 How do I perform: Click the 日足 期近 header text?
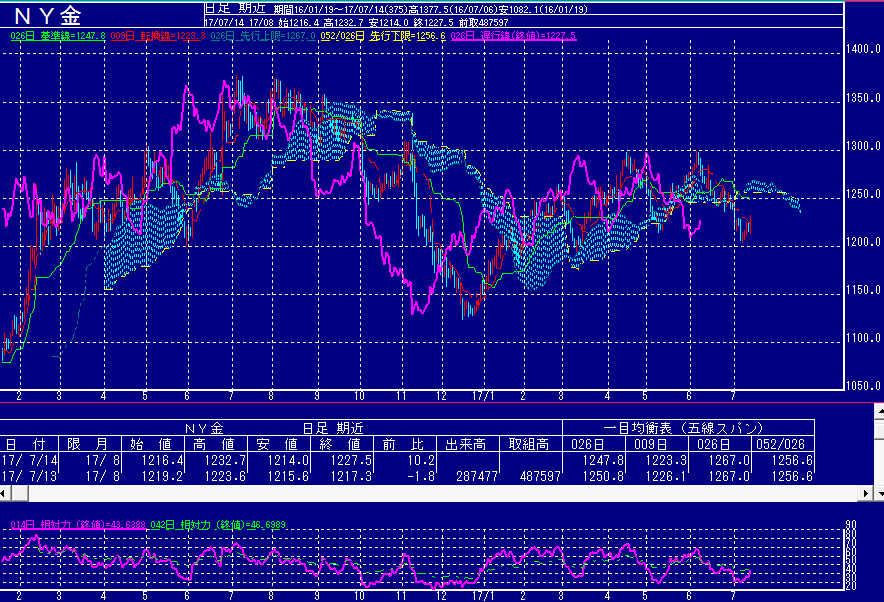pos(232,9)
